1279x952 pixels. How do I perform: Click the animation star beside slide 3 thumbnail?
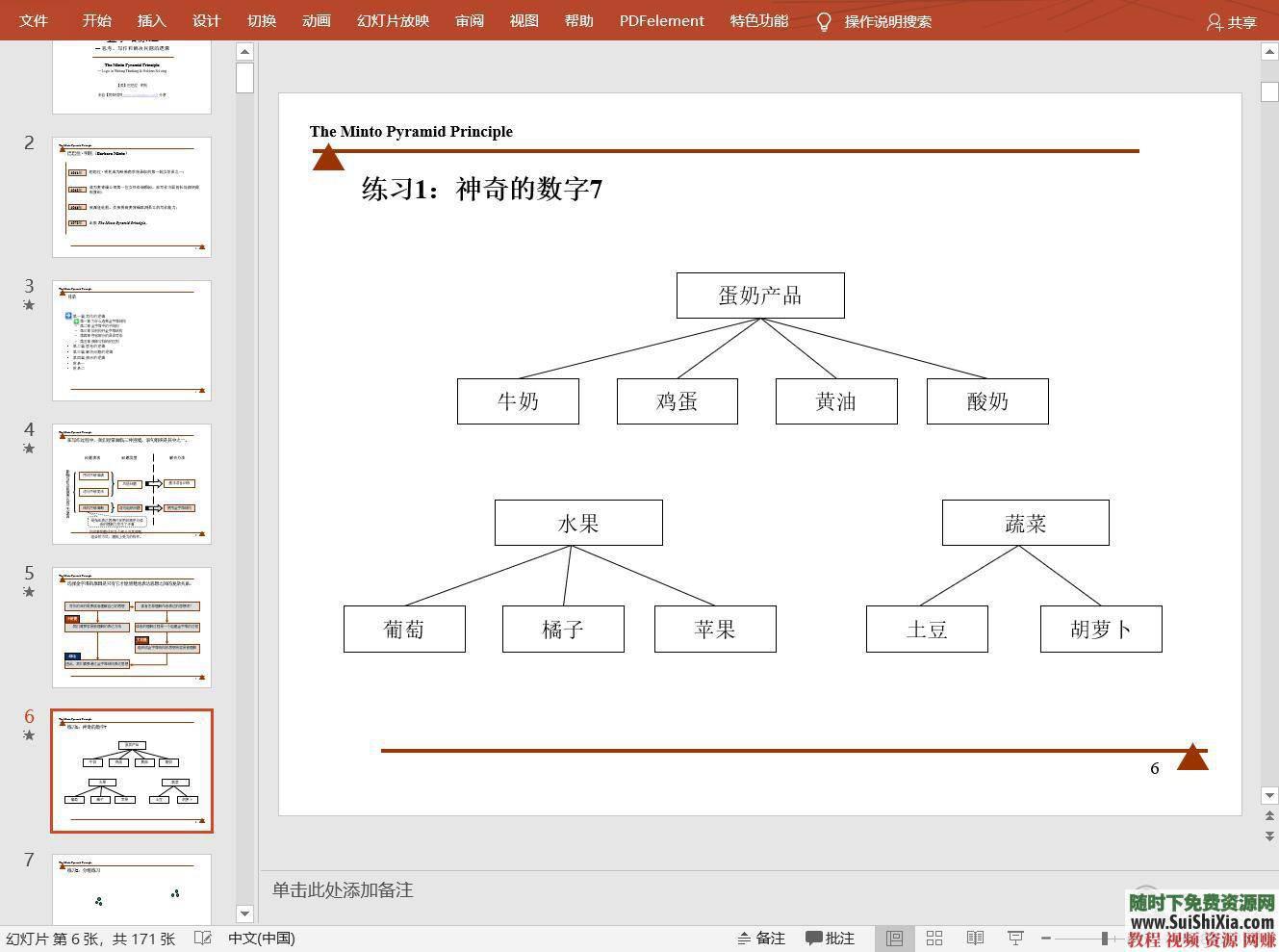click(29, 305)
